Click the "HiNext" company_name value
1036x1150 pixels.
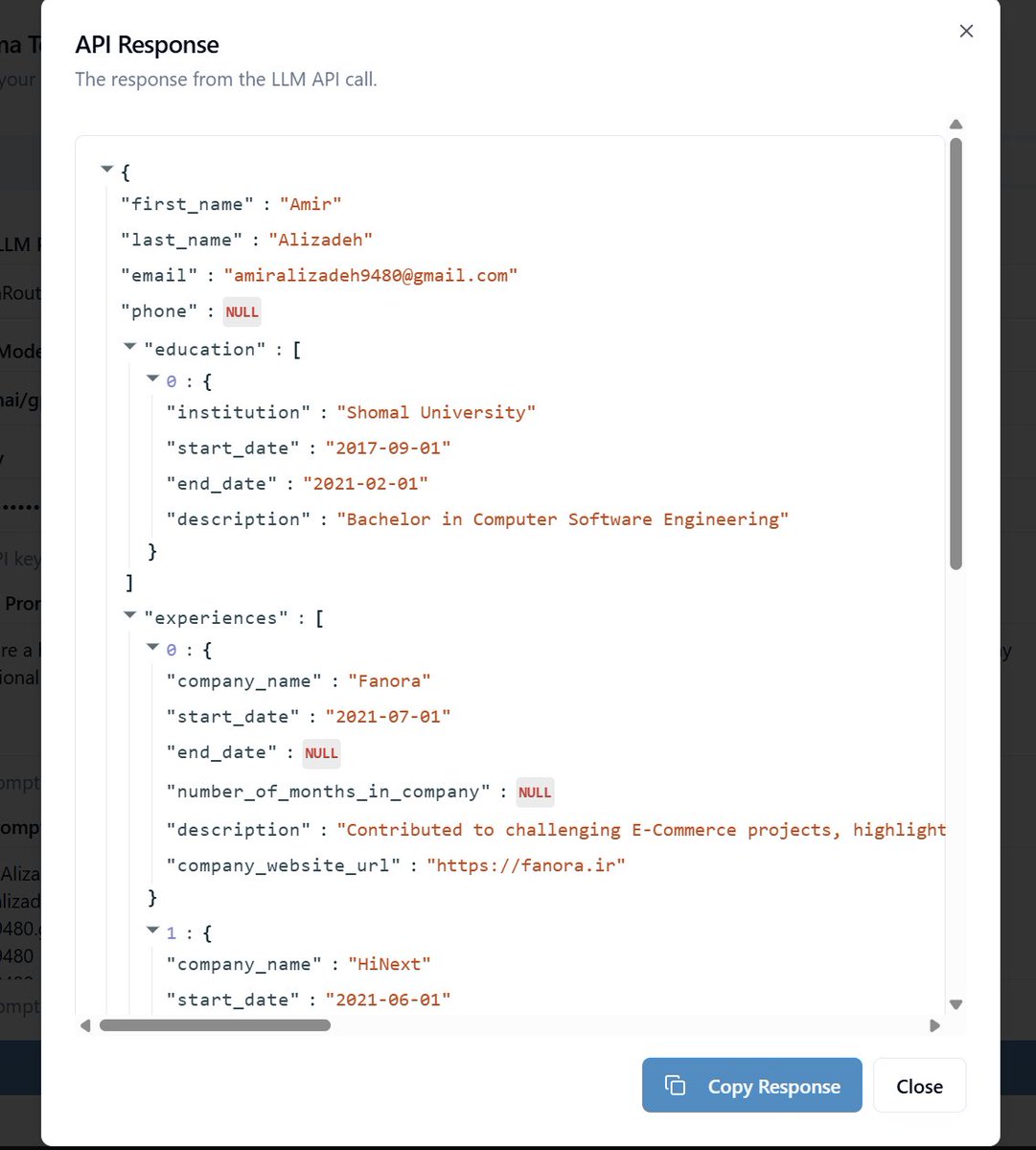[x=389, y=964]
